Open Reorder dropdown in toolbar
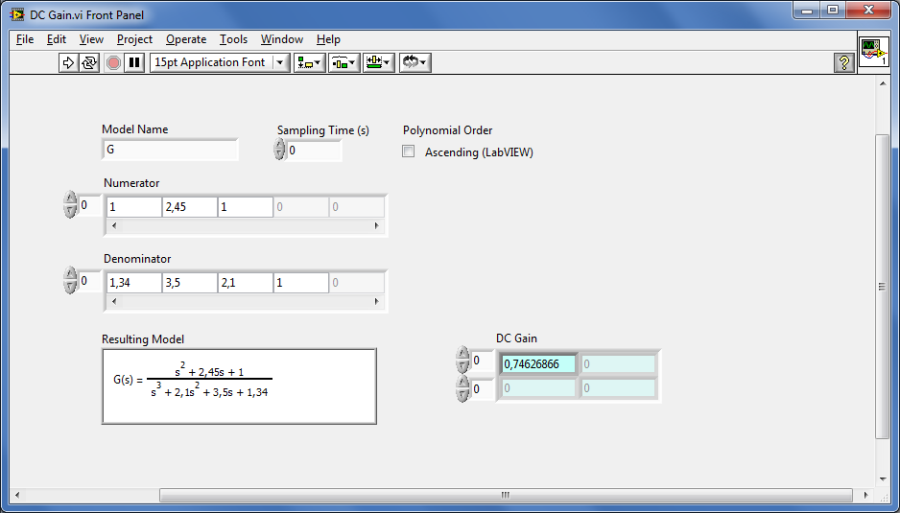Viewport: 900px width, 513px height. pos(415,63)
